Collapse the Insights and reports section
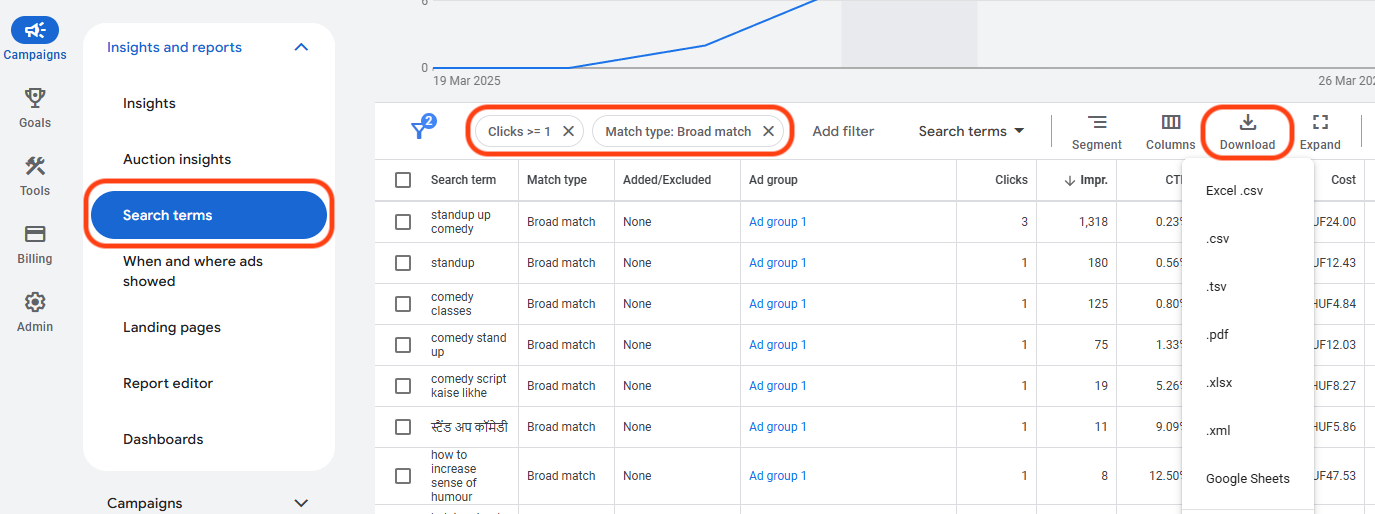This screenshot has height=514, width=1375. (301, 47)
